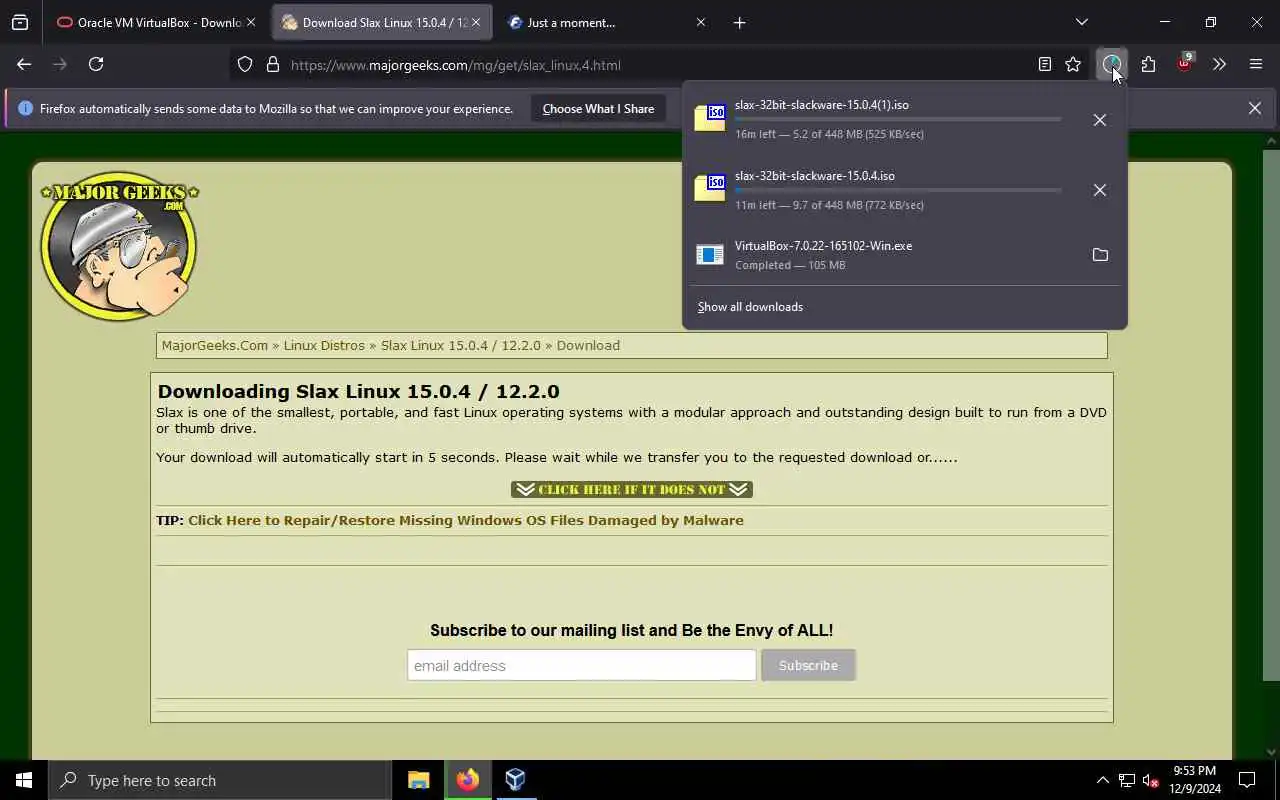
Task: Click the page vertical scrollbar
Action: 1271,415
